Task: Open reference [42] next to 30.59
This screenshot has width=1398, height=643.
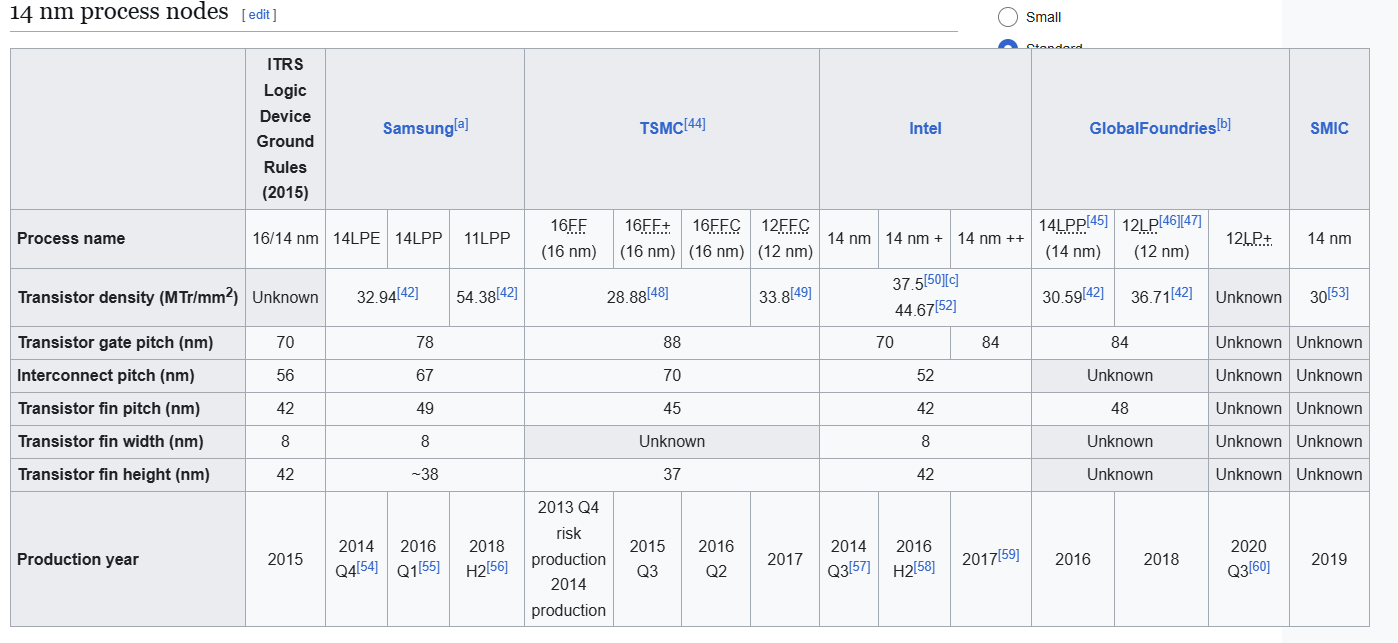Action: pos(1093,292)
